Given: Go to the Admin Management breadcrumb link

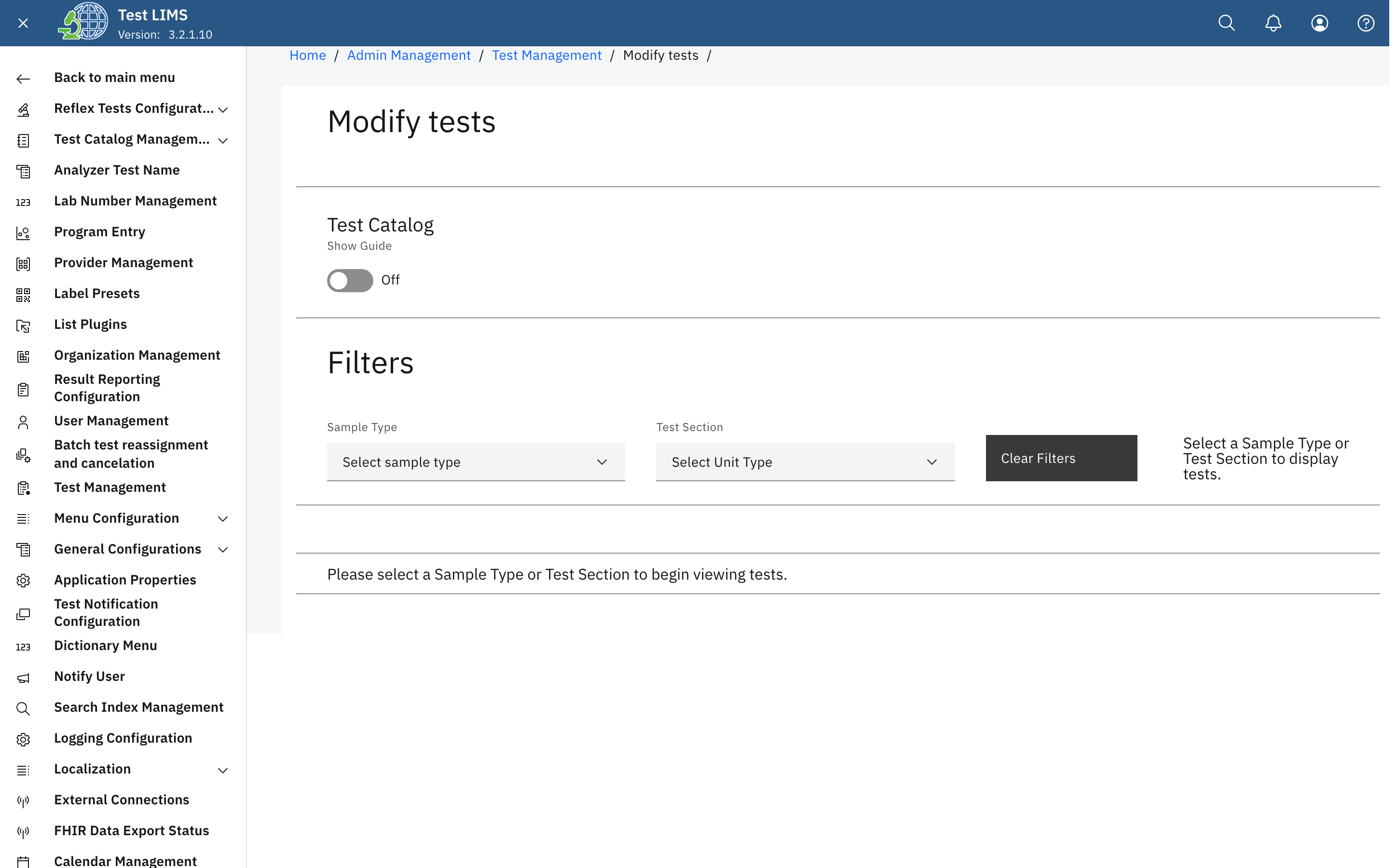Looking at the screenshot, I should pyautogui.click(x=408, y=55).
